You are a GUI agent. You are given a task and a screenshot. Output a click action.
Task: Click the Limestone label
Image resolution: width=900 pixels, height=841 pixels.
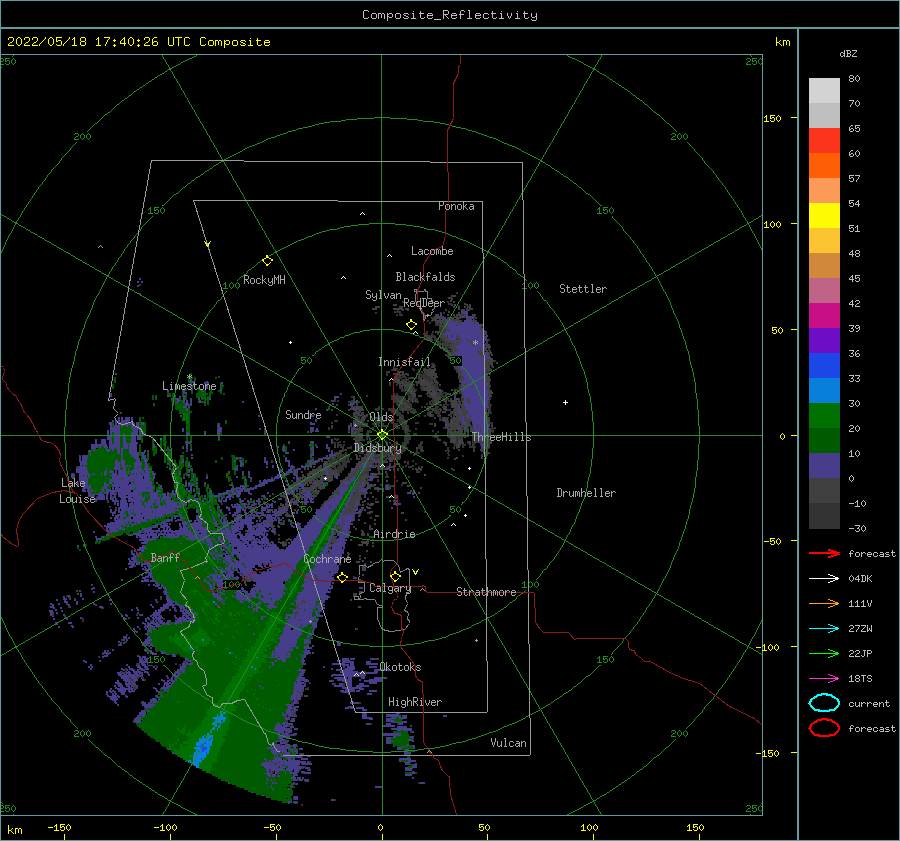[189, 386]
